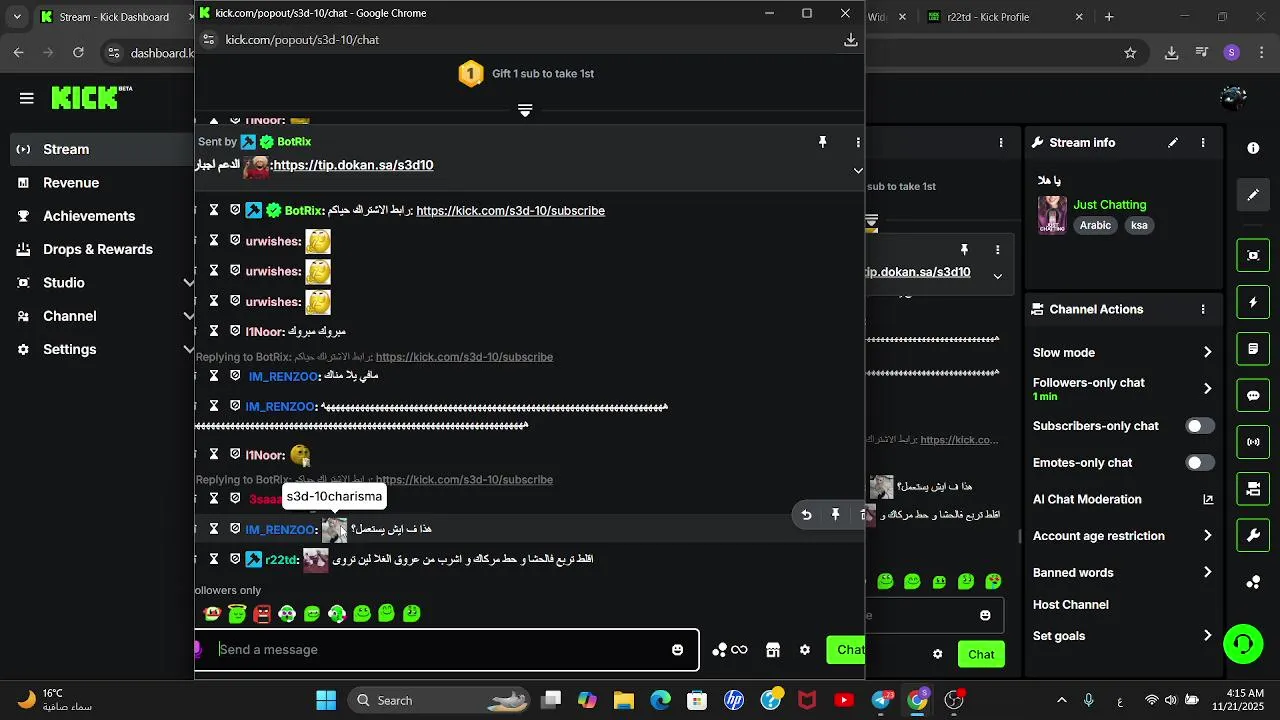Open YouTube from the taskbar
The image size is (1280, 720).
point(844,700)
